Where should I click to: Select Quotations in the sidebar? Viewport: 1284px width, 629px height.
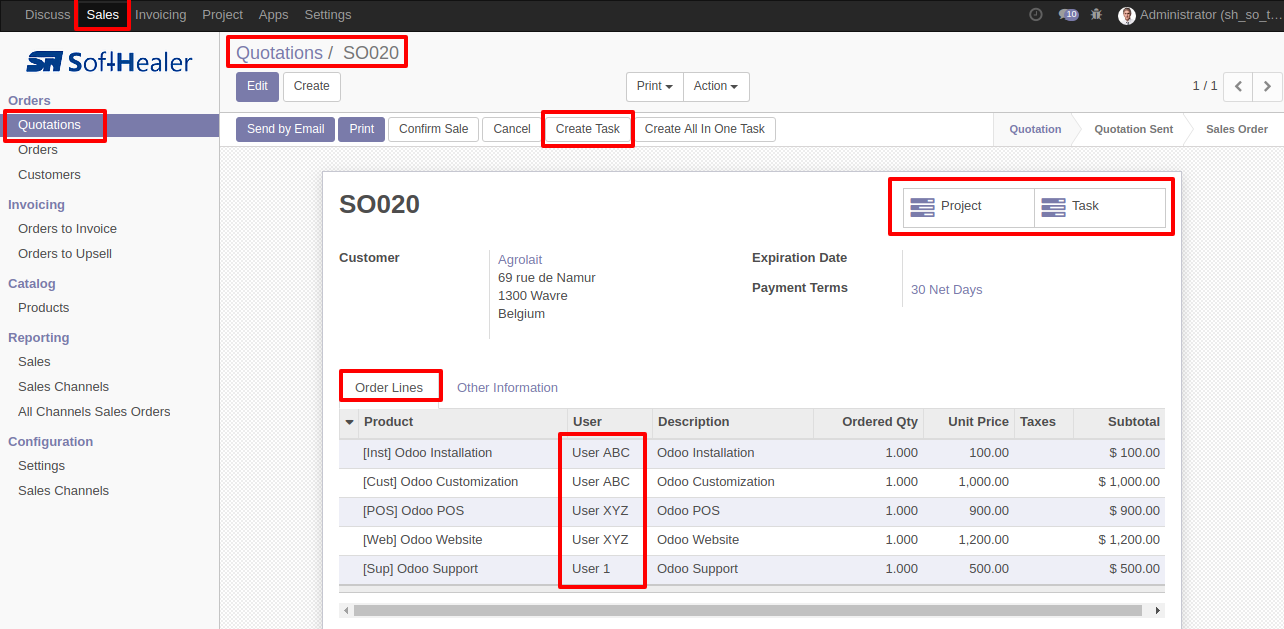pos(110,125)
